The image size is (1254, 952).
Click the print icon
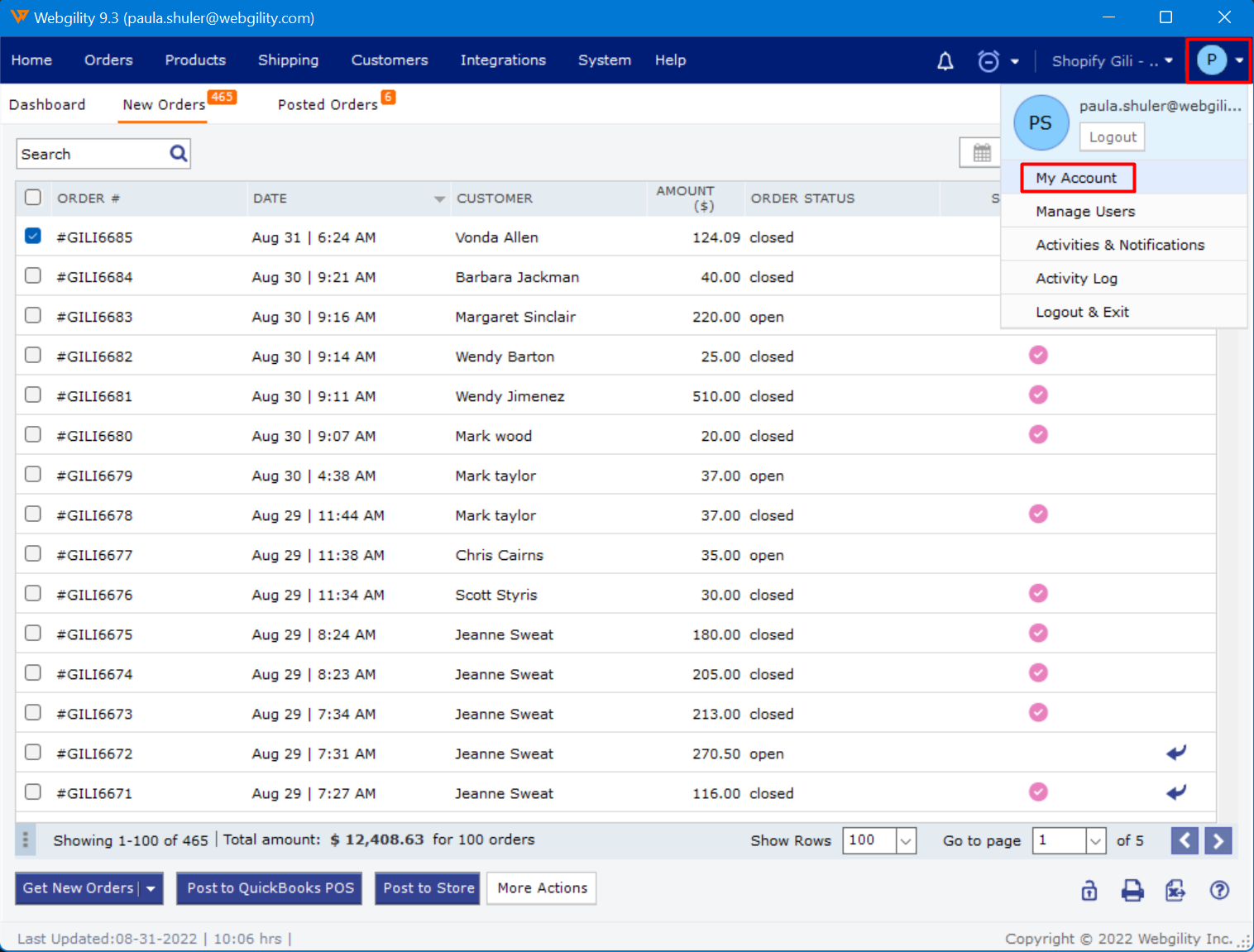click(x=1132, y=890)
